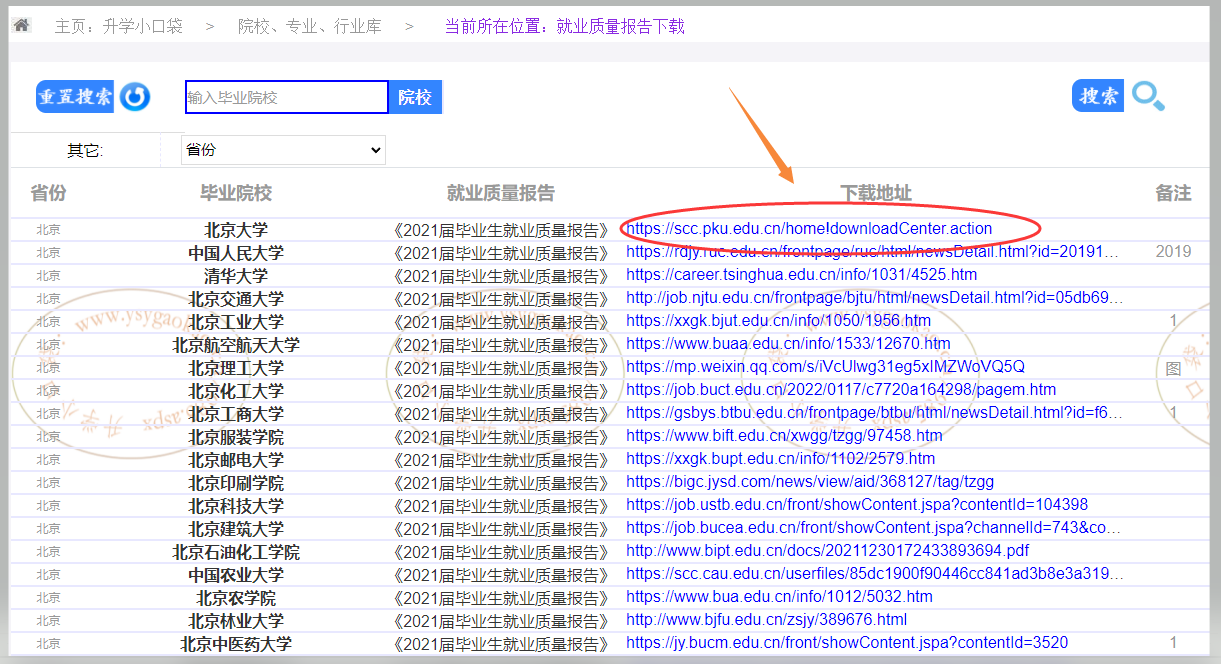Image resolution: width=1221 pixels, height=664 pixels.
Task: Click the magnifying glass search icon
Action: 1147,96
